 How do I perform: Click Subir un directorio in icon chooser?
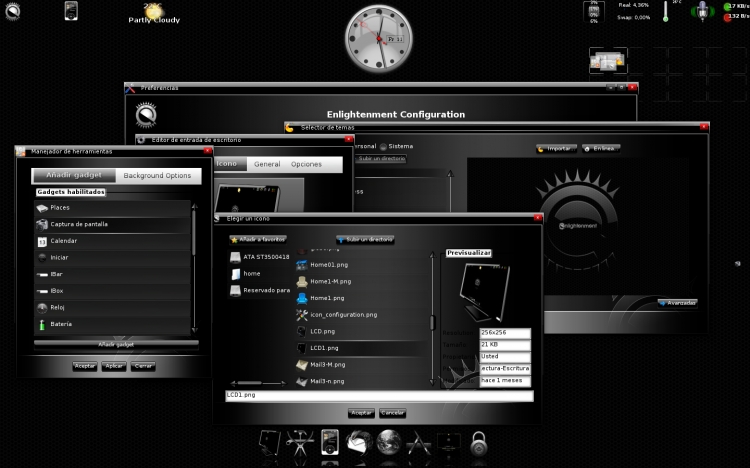365,239
